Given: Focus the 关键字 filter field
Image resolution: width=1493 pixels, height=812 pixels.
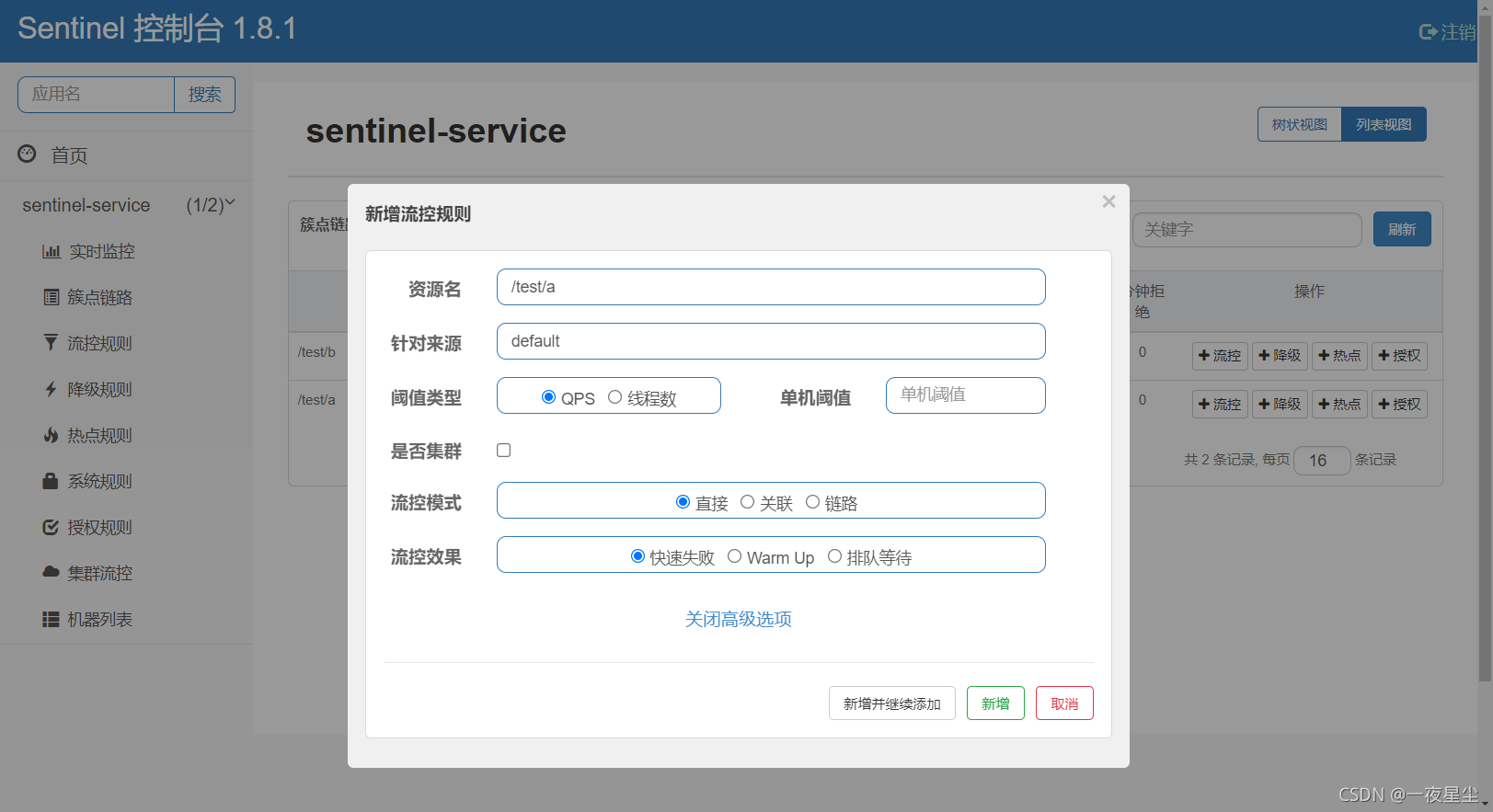Looking at the screenshot, I should (1246, 229).
